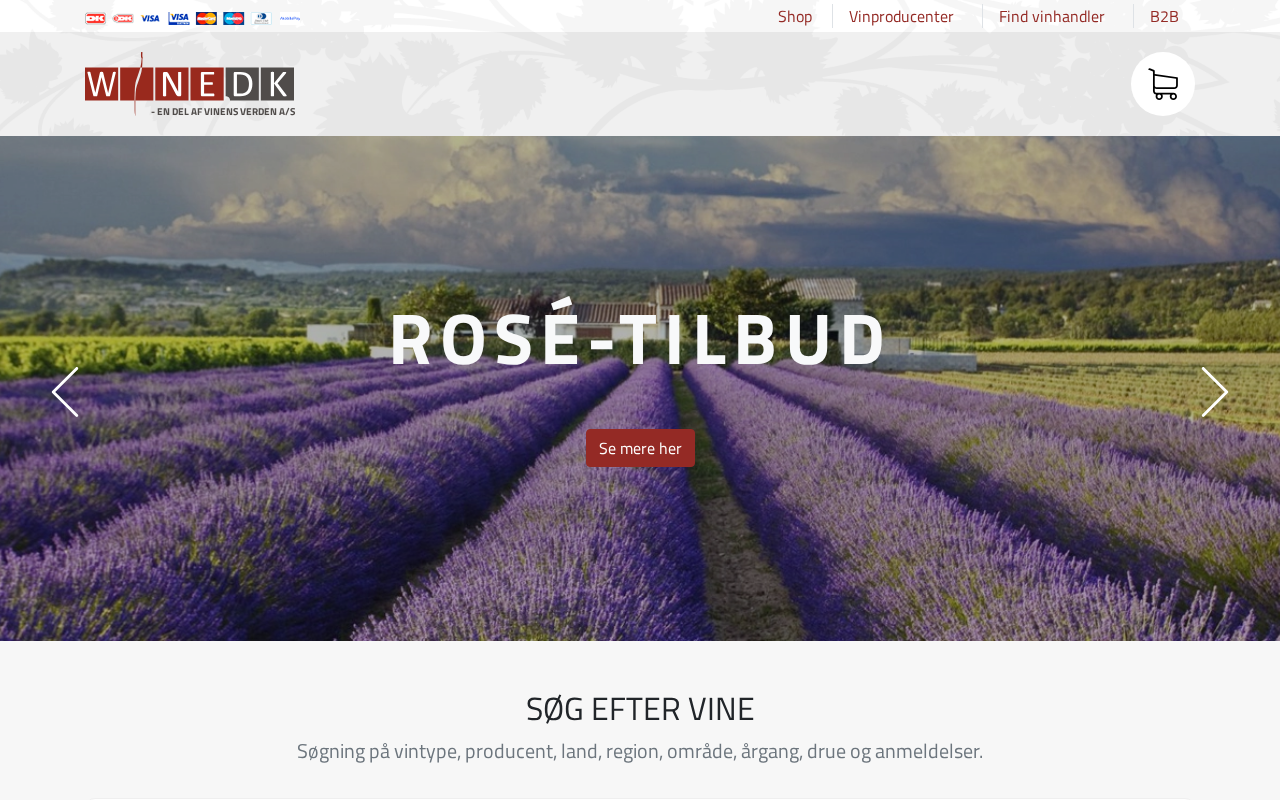Open the Vinproducenter menu item

pos(901,16)
